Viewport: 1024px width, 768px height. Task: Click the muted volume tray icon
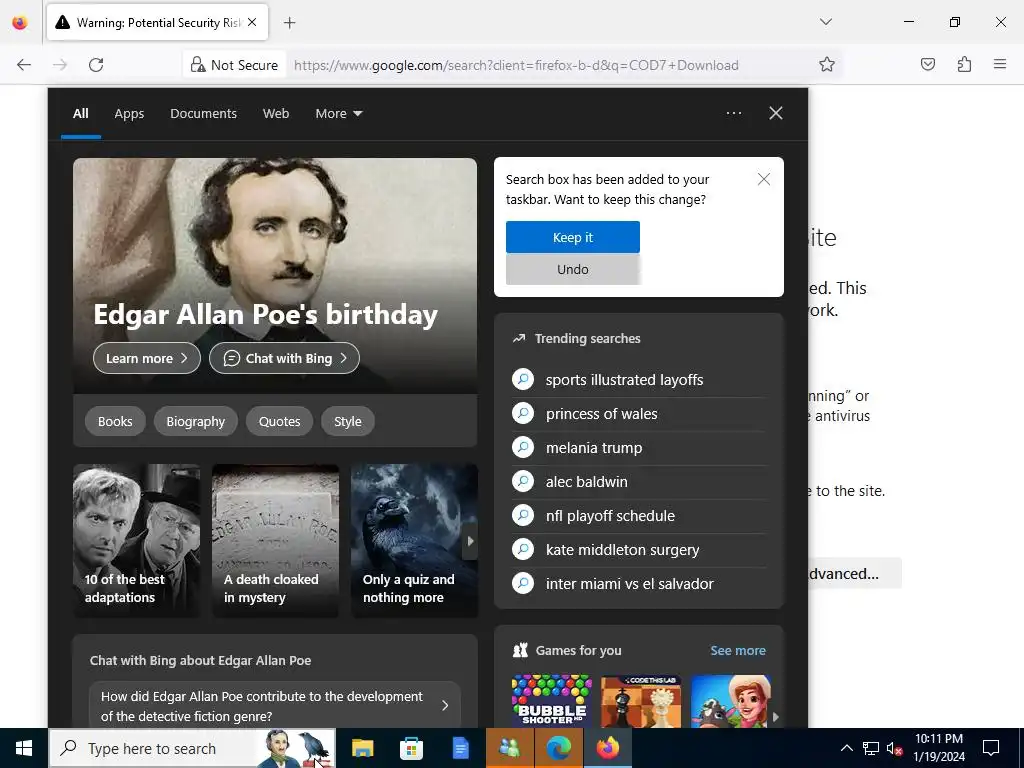coord(895,748)
